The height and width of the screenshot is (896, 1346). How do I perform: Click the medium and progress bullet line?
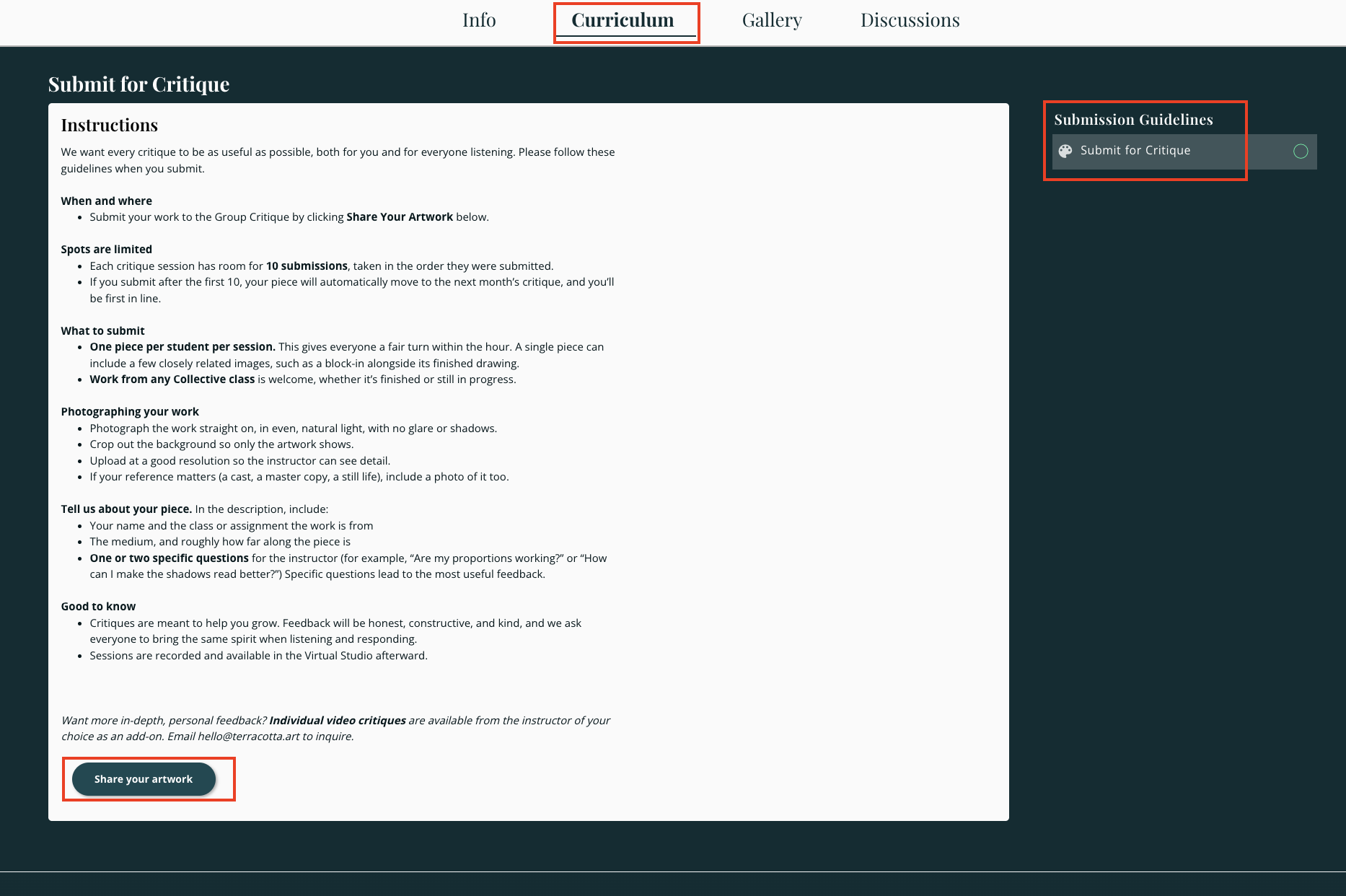220,542
